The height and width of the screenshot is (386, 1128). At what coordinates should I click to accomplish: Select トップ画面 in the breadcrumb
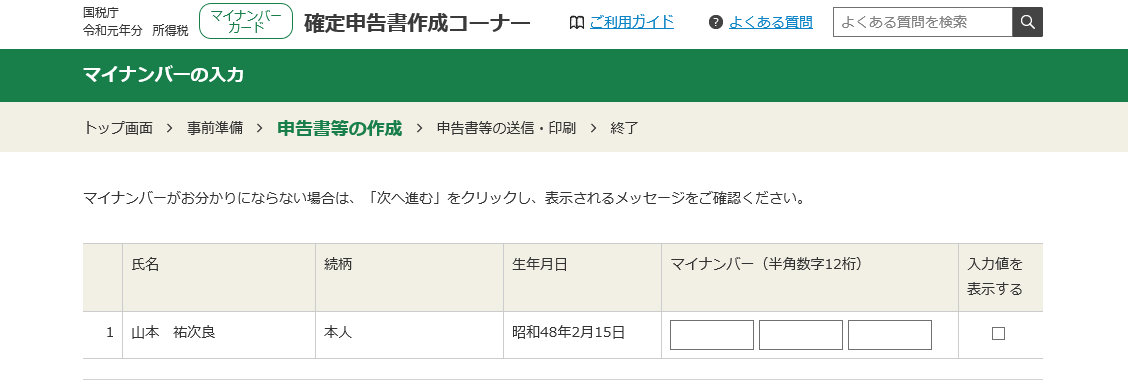pos(118,128)
